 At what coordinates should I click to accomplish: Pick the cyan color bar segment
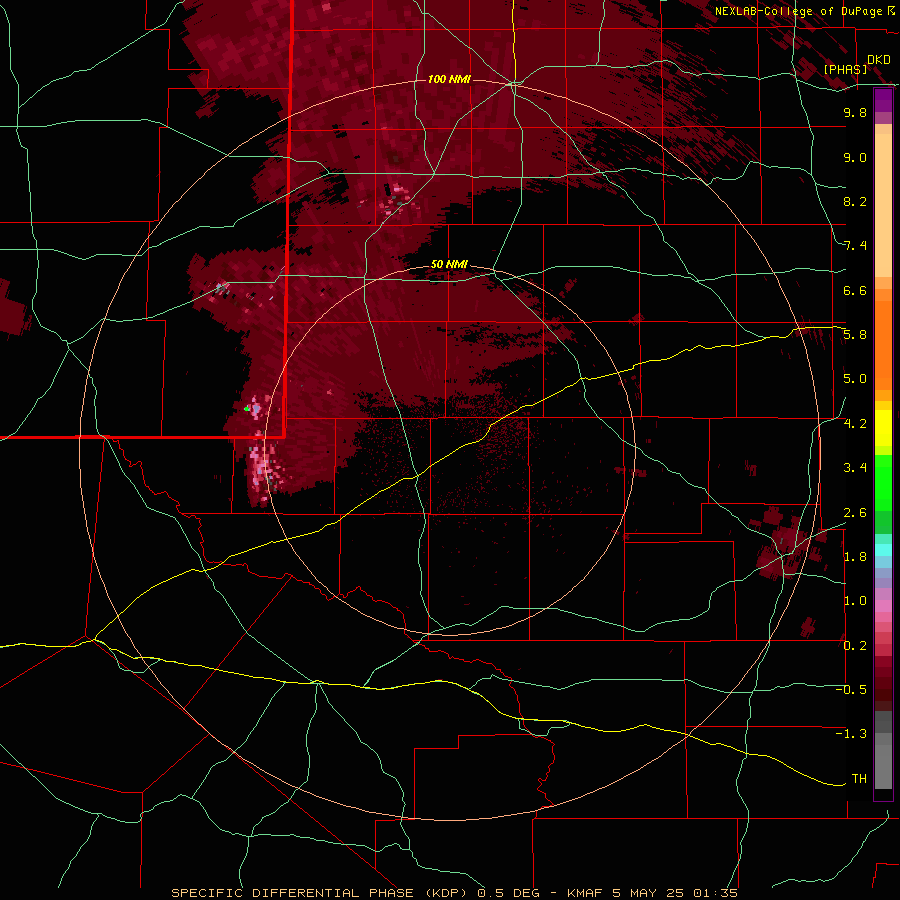point(883,550)
